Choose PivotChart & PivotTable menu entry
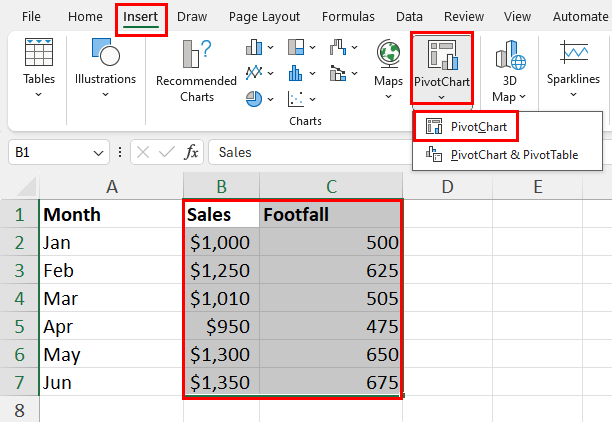Image resolution: width=612 pixels, height=422 pixels. [507, 155]
